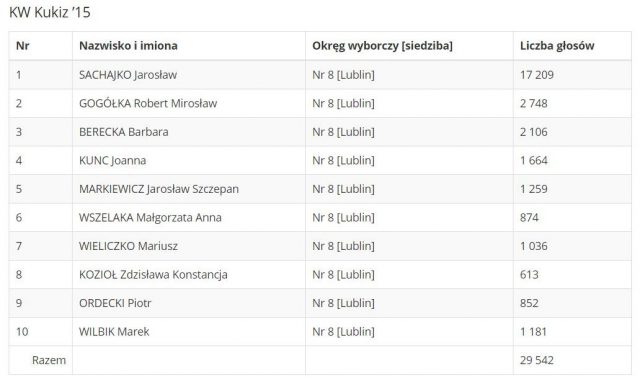The width and height of the screenshot is (640, 384).
Task: Click the Okręg wyborczy [siedziba] header
Action: click(x=382, y=46)
